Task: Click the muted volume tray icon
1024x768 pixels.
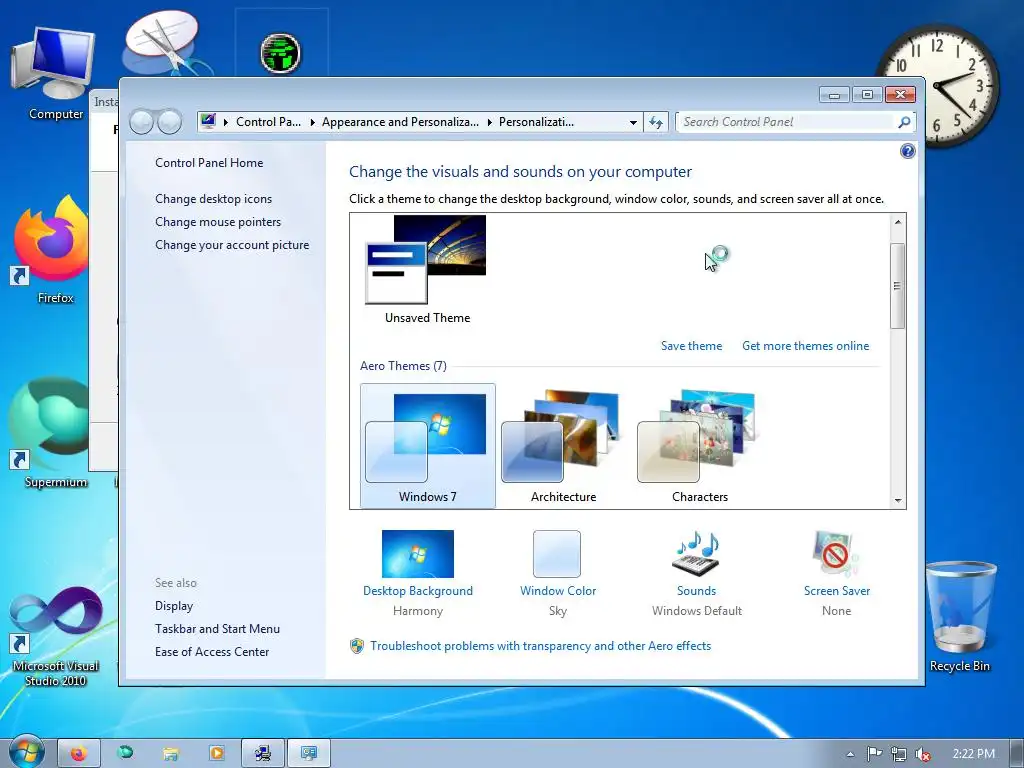Action: 923,754
